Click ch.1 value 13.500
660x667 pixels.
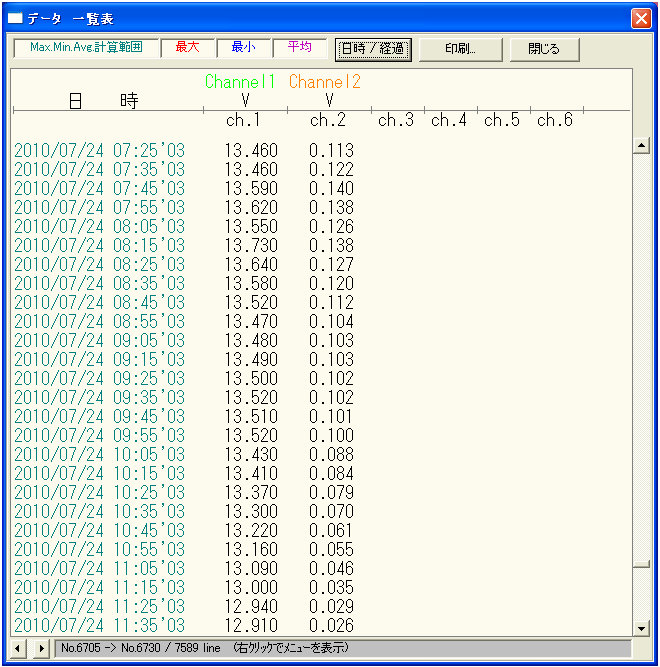coord(251,379)
